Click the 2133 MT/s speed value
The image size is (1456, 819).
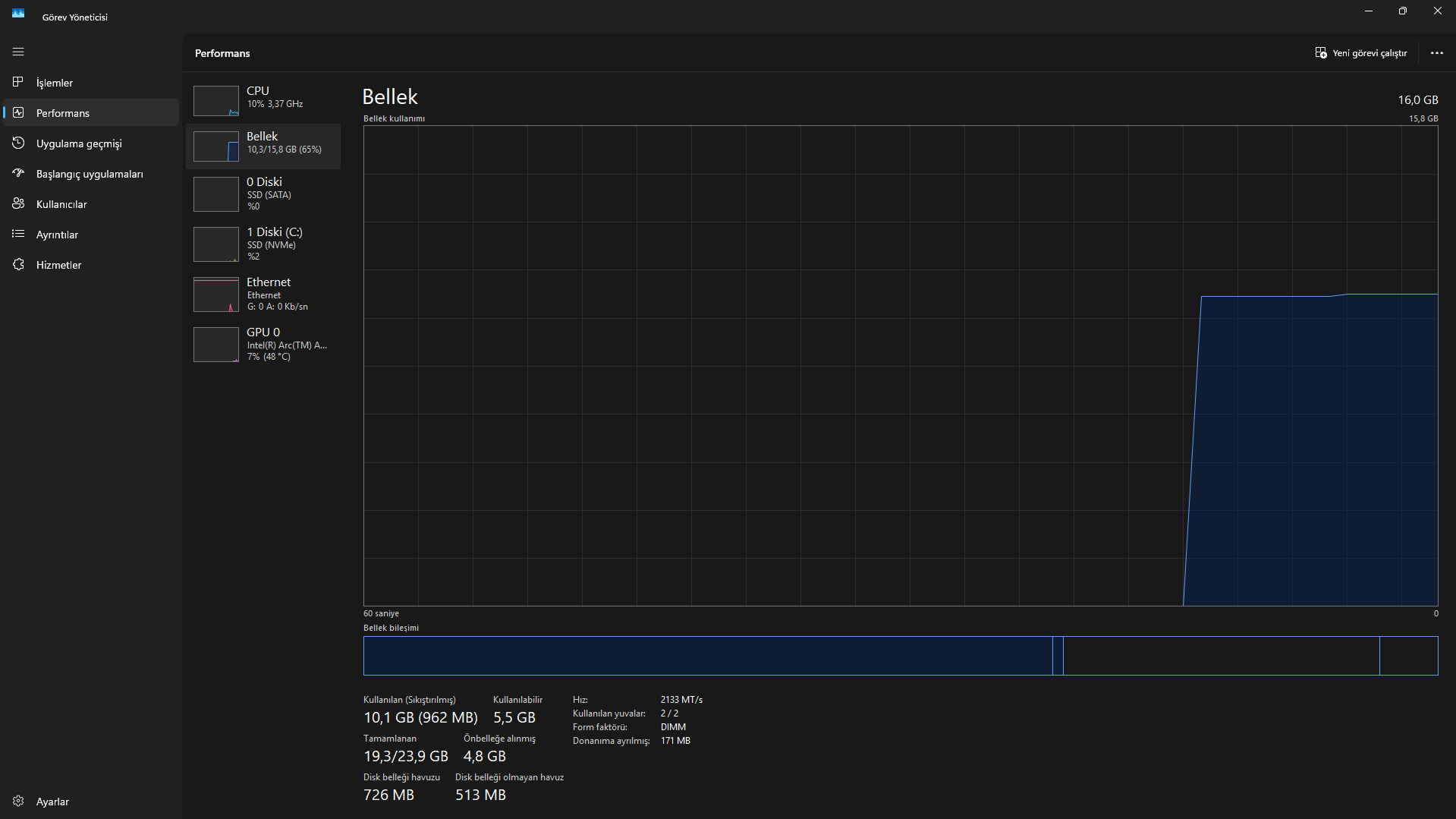681,700
